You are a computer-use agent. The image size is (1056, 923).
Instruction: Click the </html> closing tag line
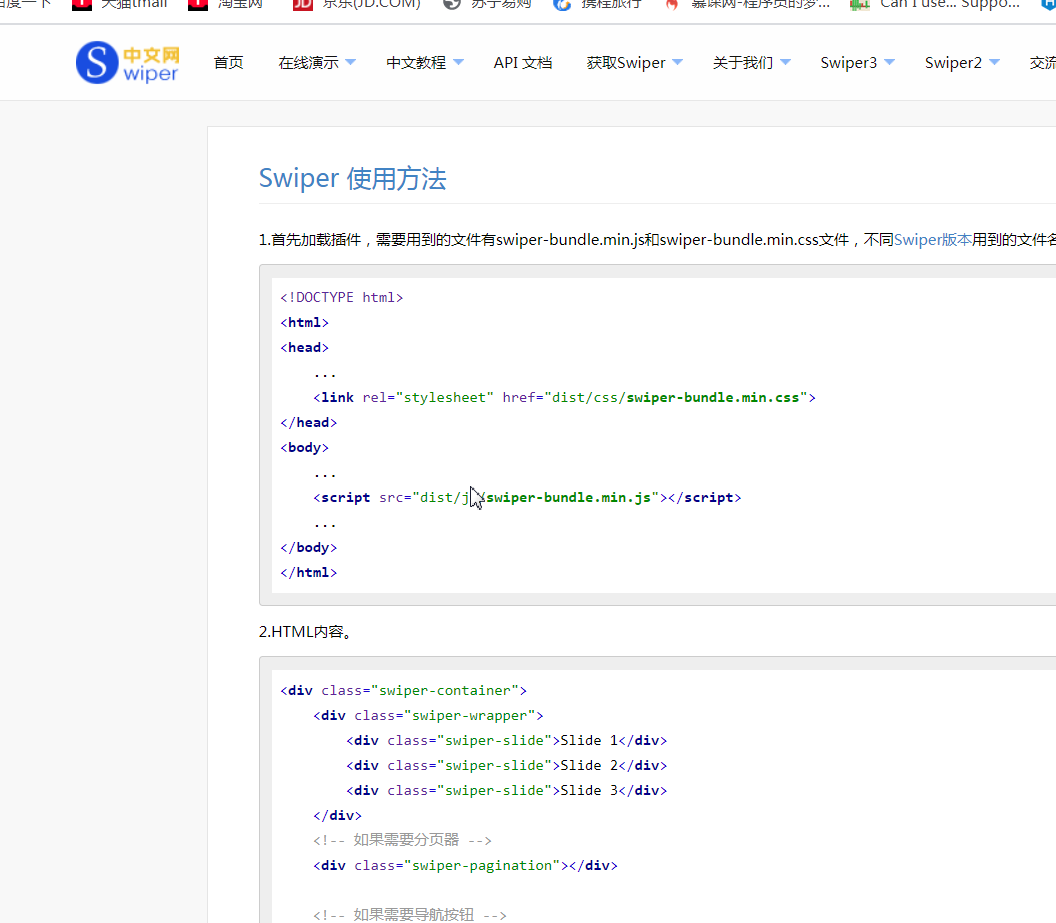308,573
